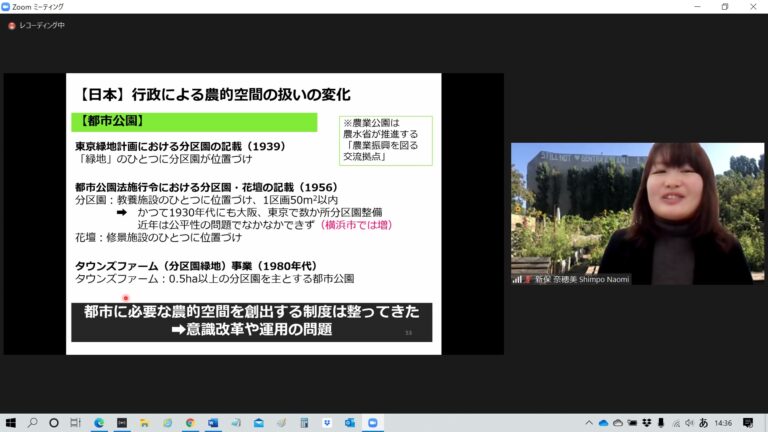The width and height of the screenshot is (768, 432).
Task: Click the pink text (横浜市では増)
Action: pyautogui.click(x=357, y=225)
